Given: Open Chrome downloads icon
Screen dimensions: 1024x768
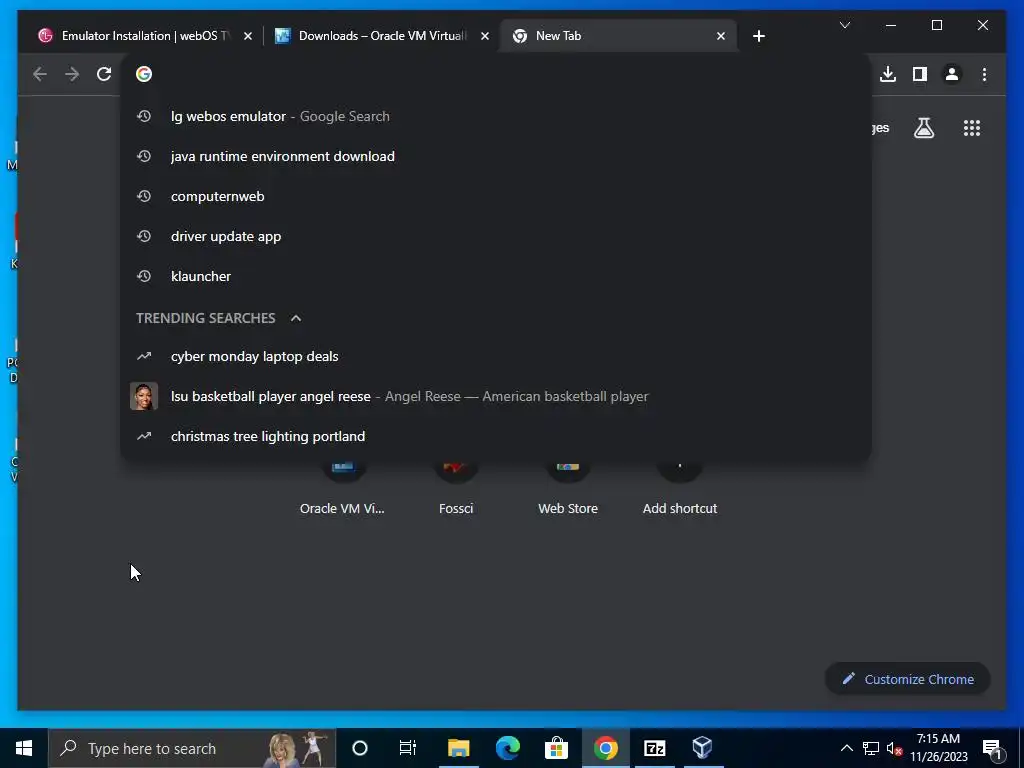Looking at the screenshot, I should click(888, 74).
